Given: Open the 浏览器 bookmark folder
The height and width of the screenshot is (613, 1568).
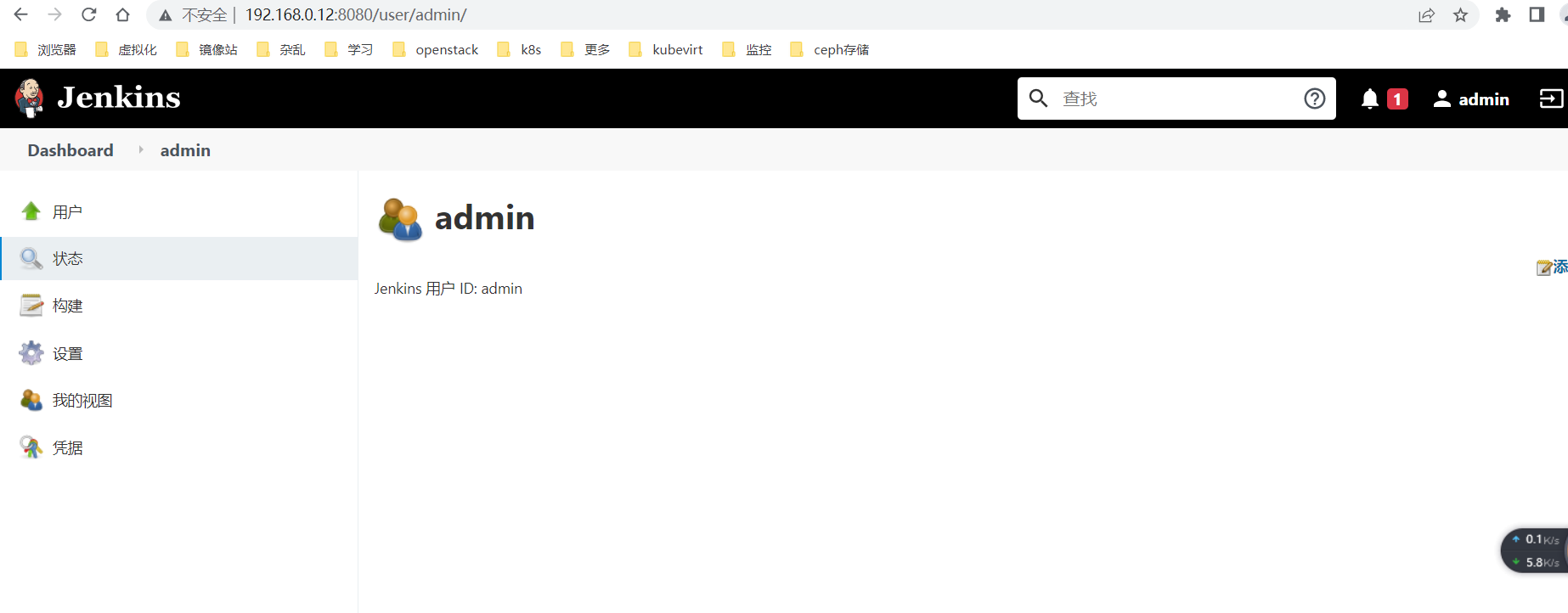Looking at the screenshot, I should point(46,49).
